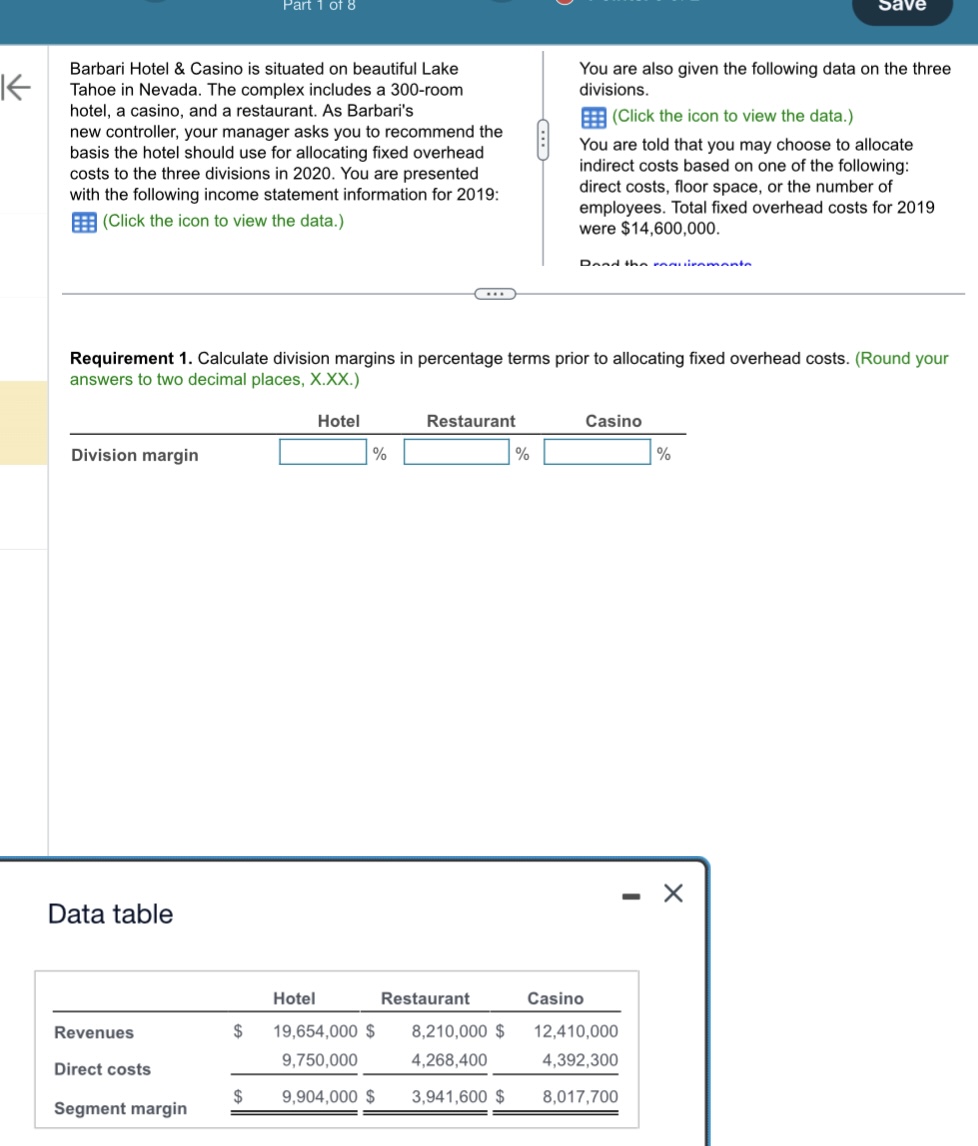Click the Hotel column header in data table
This screenshot has height=1146, width=978.
click(294, 998)
